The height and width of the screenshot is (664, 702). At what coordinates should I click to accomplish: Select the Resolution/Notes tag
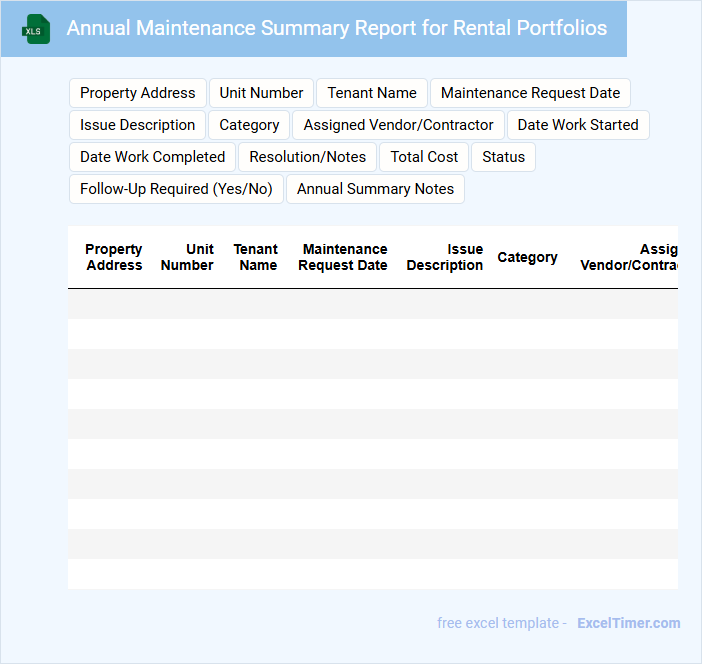[308, 157]
